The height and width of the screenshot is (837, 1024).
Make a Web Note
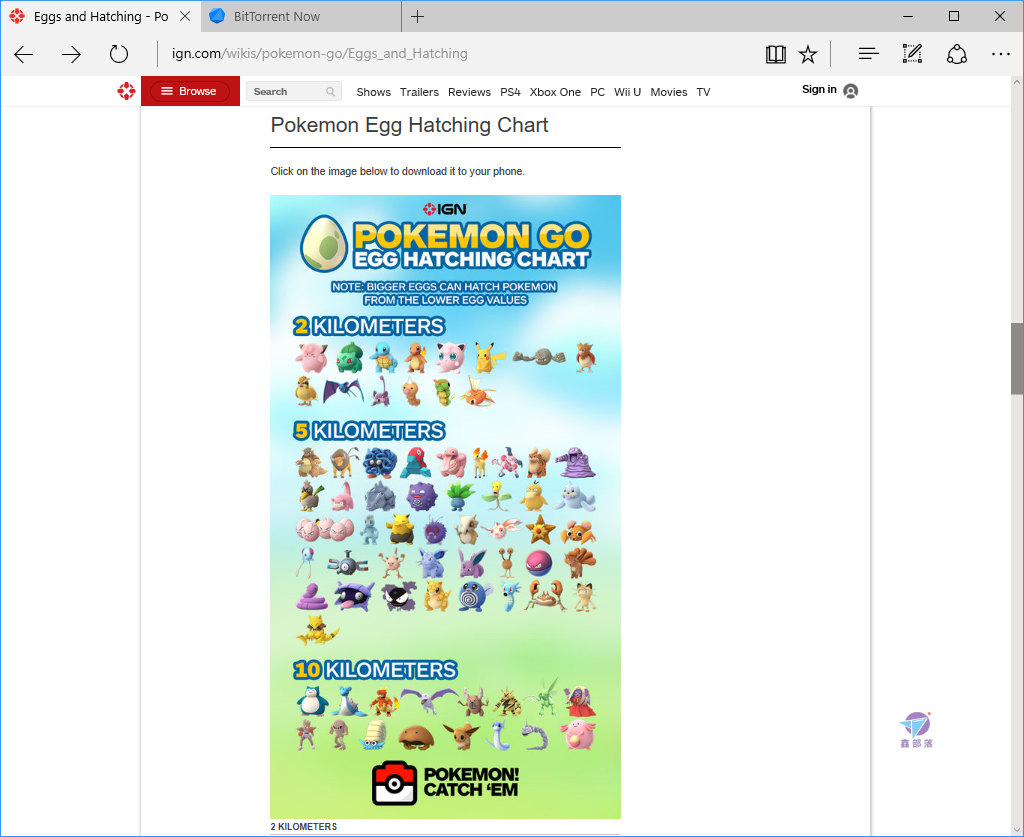[x=912, y=54]
